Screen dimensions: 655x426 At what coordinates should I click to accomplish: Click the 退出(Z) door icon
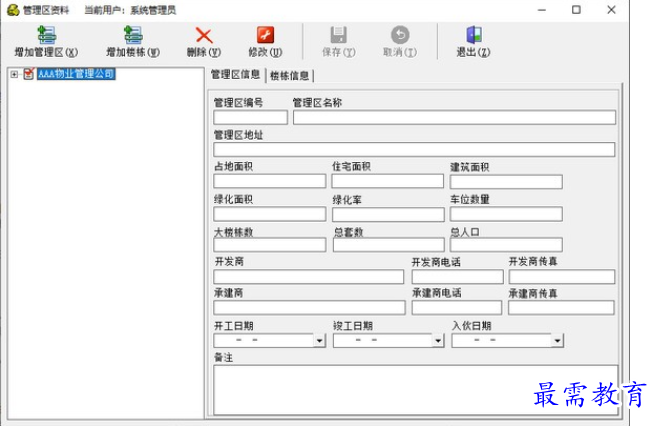coord(474,35)
